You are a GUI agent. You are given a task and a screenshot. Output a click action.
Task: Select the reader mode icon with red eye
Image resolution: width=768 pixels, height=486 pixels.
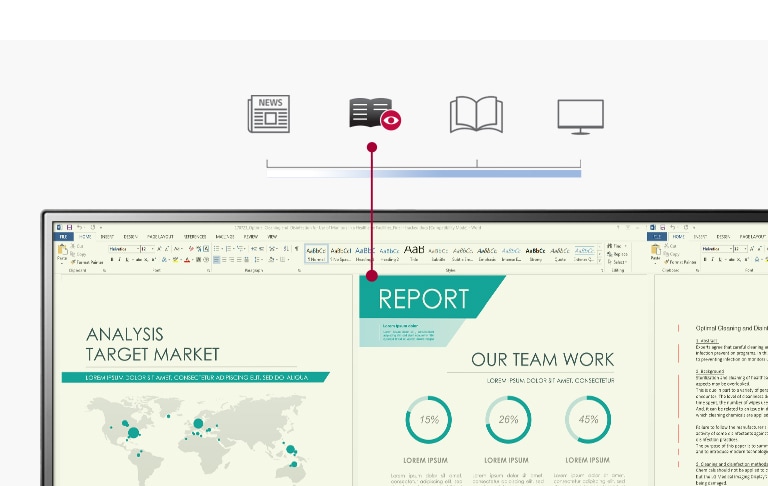(x=374, y=115)
